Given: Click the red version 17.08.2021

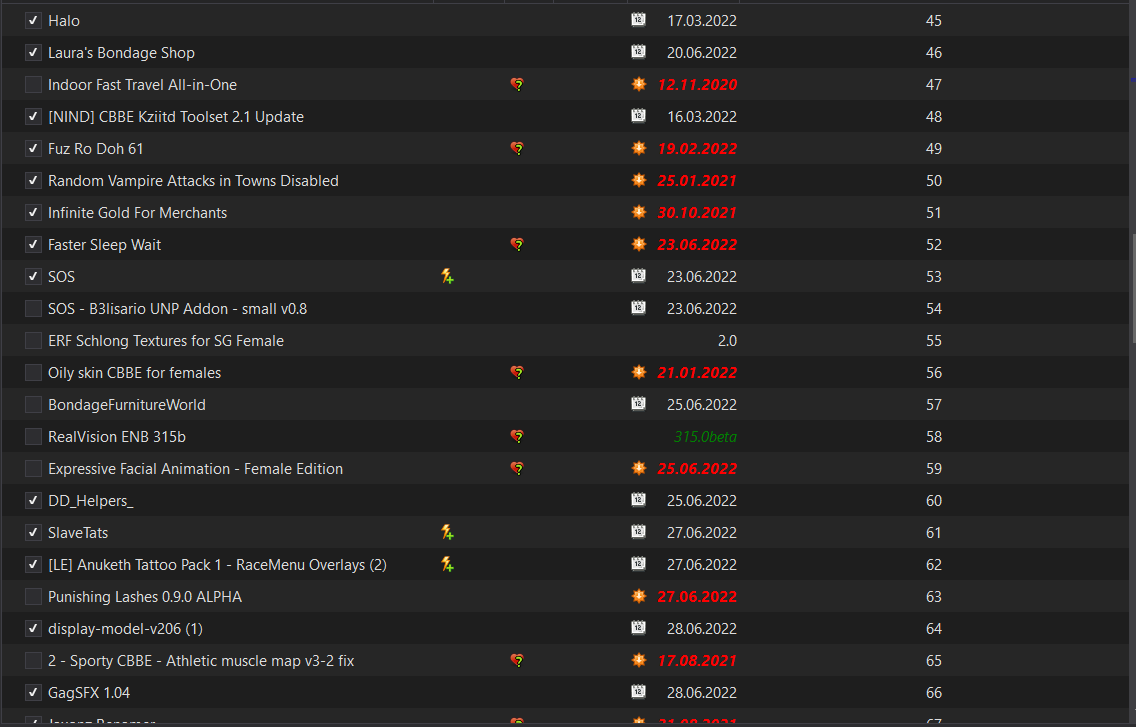Looking at the screenshot, I should coord(697,660).
